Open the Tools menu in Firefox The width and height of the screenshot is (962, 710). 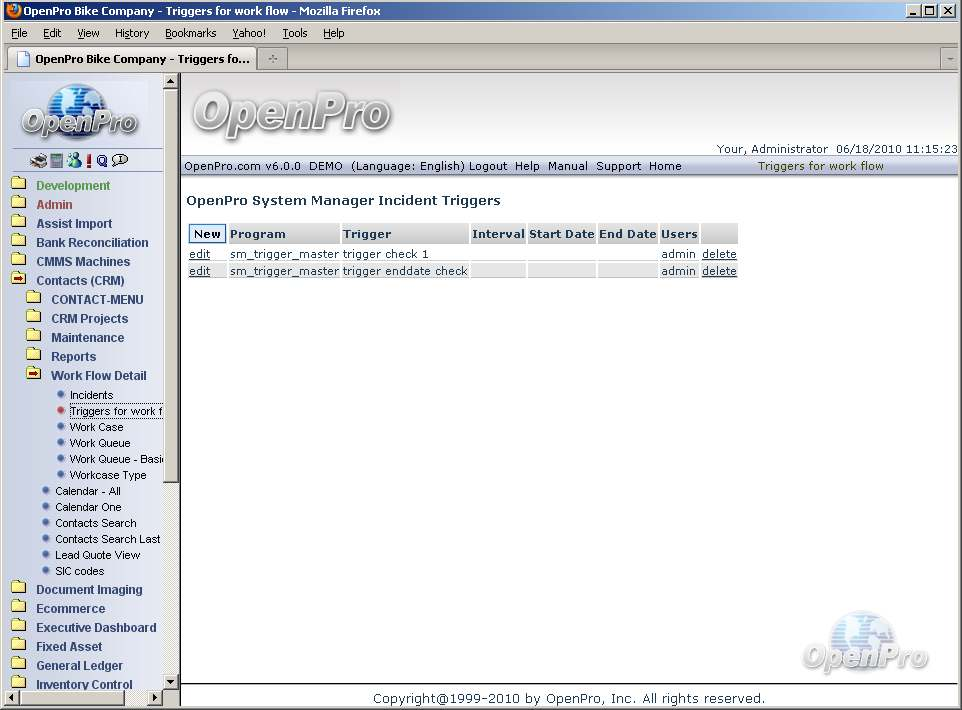295,33
